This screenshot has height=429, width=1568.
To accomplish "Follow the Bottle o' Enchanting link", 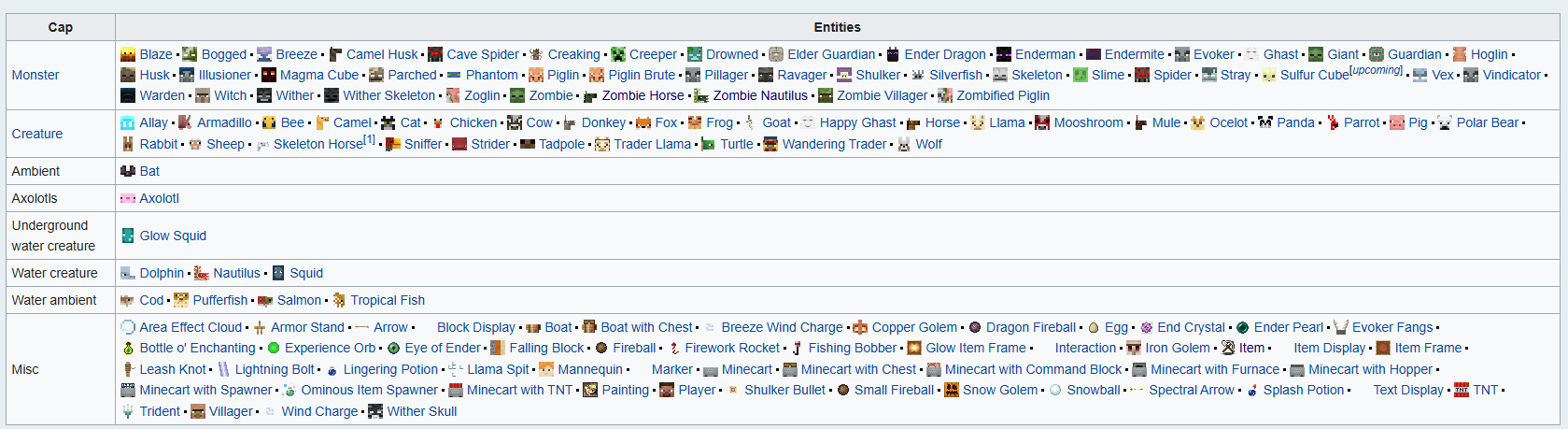I will coord(197,348).
